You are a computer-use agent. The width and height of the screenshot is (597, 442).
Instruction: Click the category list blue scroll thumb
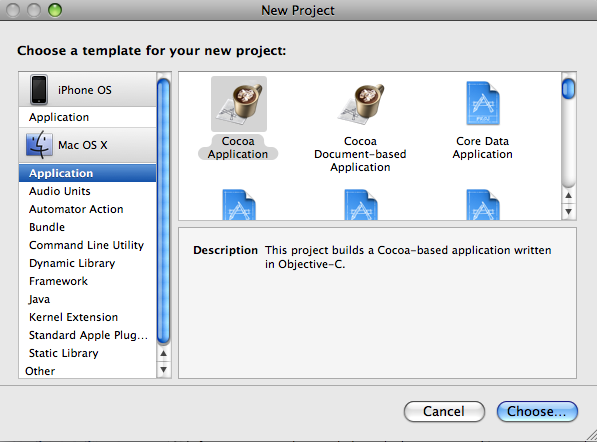pos(163,211)
